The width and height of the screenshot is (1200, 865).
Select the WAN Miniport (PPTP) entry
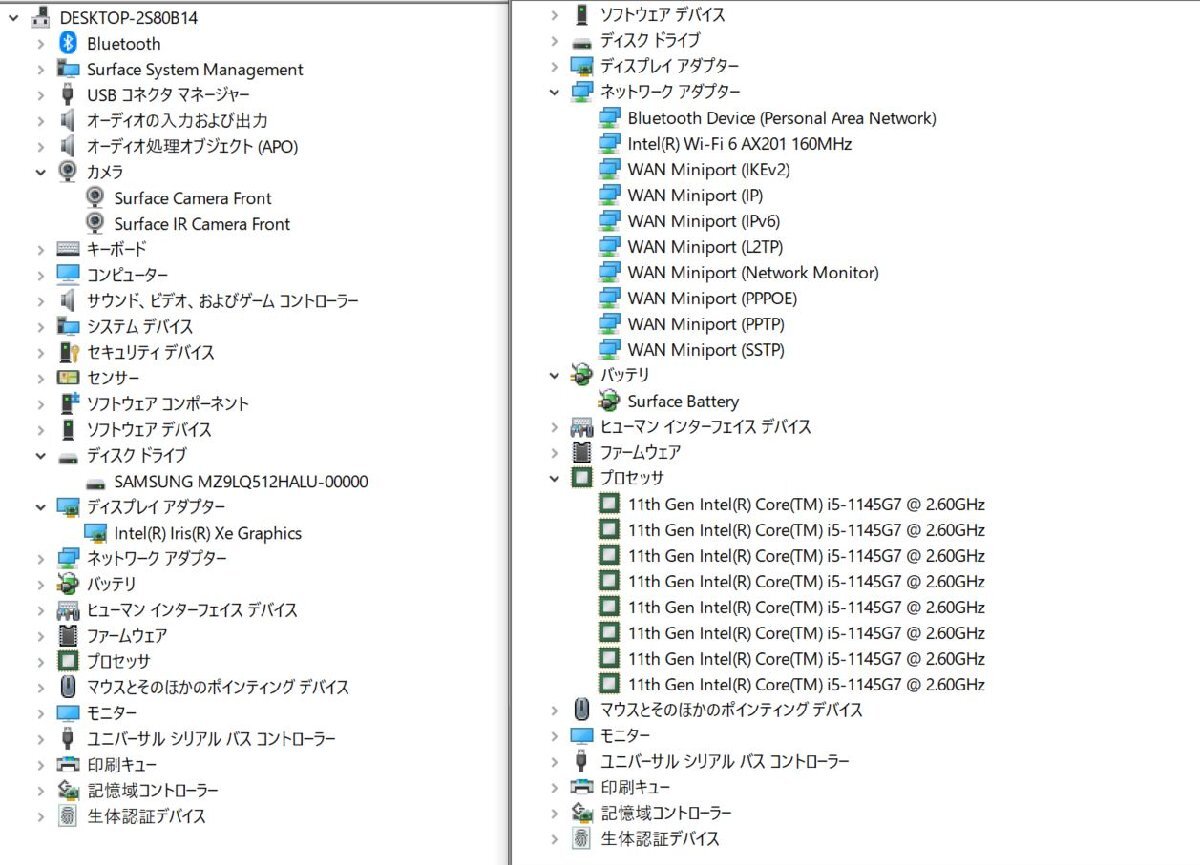tap(706, 324)
